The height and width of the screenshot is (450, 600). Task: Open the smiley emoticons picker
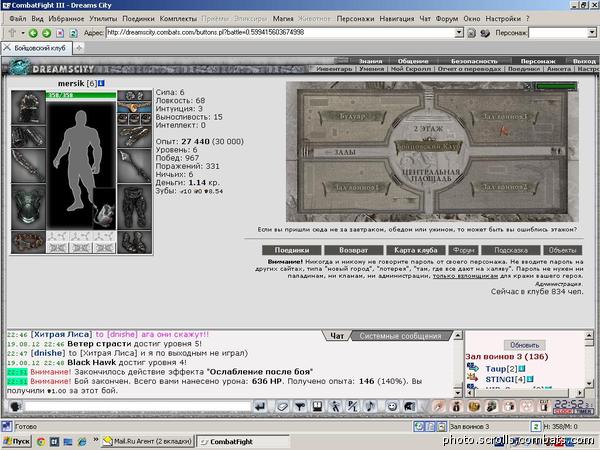[392, 406]
